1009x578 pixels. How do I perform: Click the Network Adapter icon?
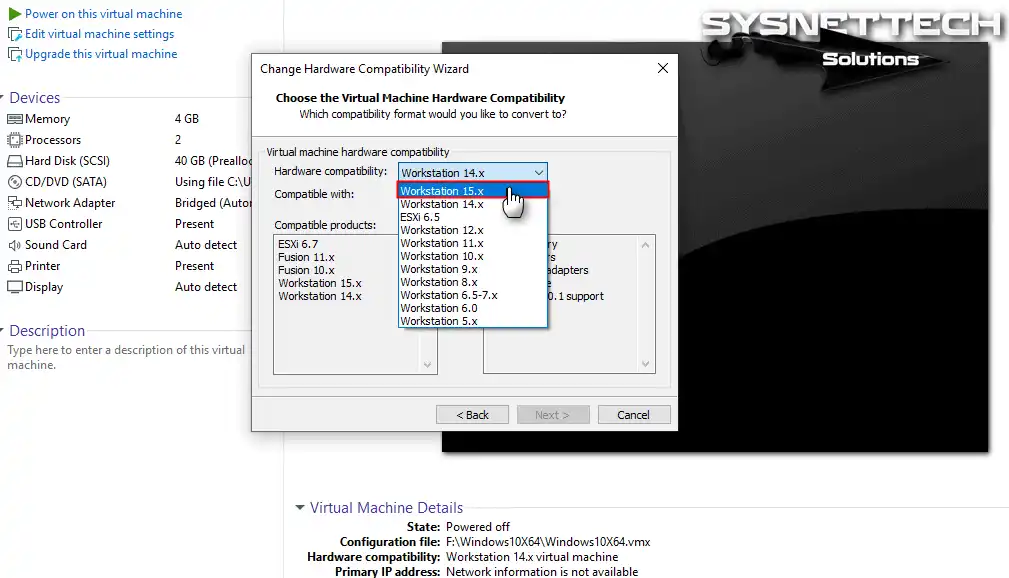14,203
